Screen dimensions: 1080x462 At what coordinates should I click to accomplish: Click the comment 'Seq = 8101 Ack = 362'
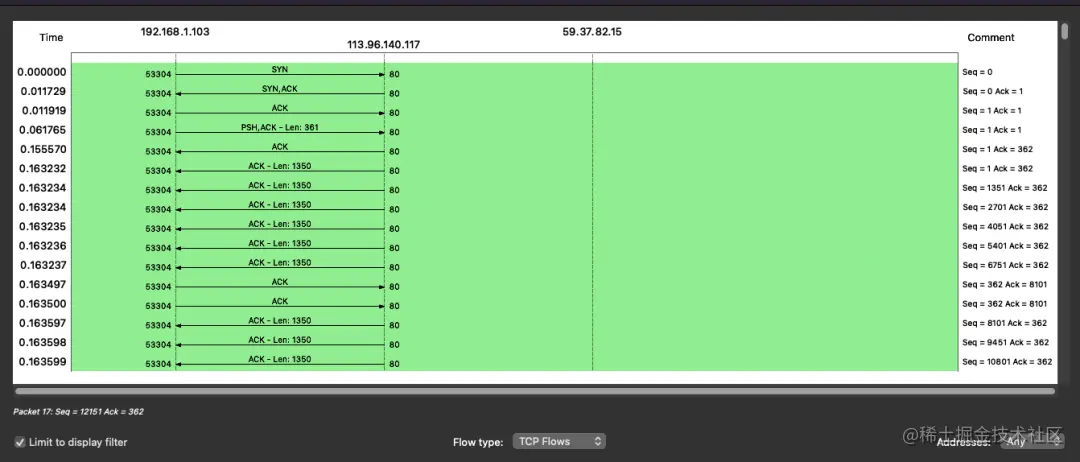1005,322
